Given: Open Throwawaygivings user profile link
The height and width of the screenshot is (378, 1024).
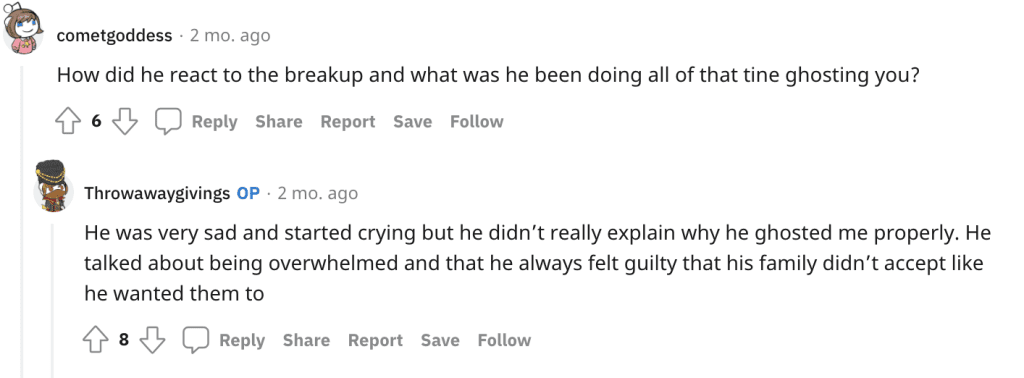Looking at the screenshot, I should (x=157, y=193).
